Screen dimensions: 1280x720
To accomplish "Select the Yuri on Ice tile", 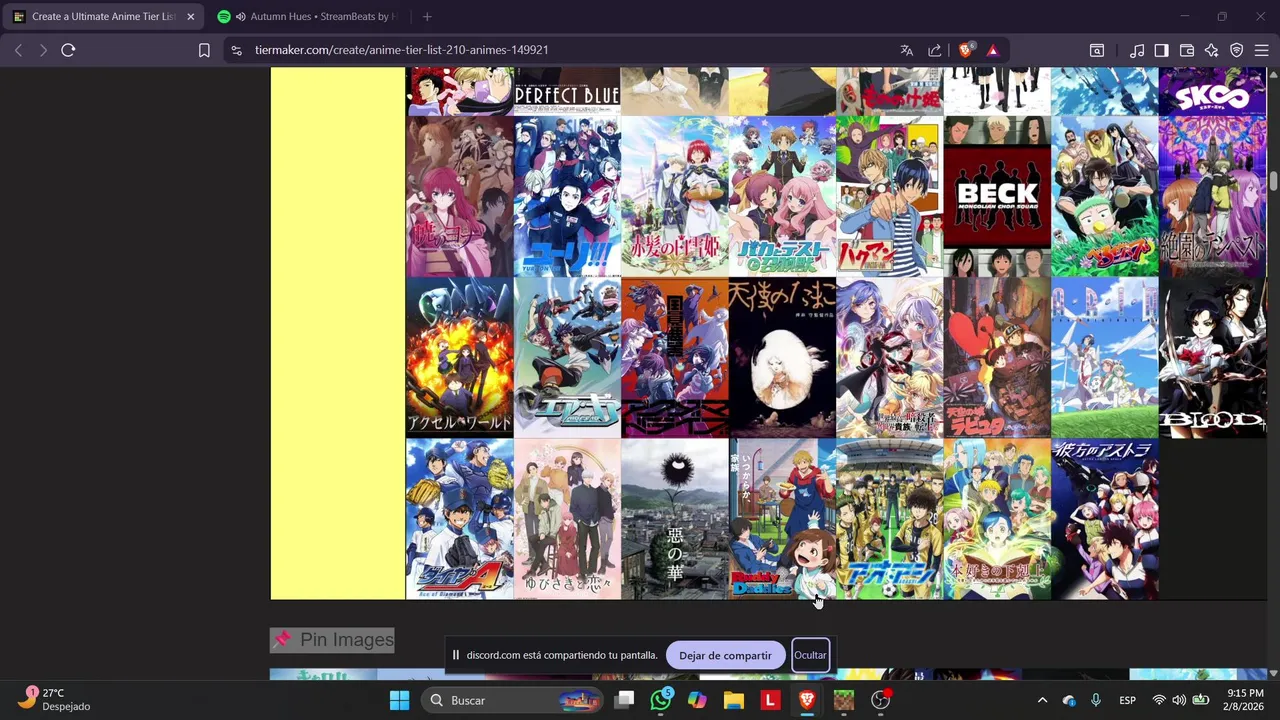I will [567, 197].
